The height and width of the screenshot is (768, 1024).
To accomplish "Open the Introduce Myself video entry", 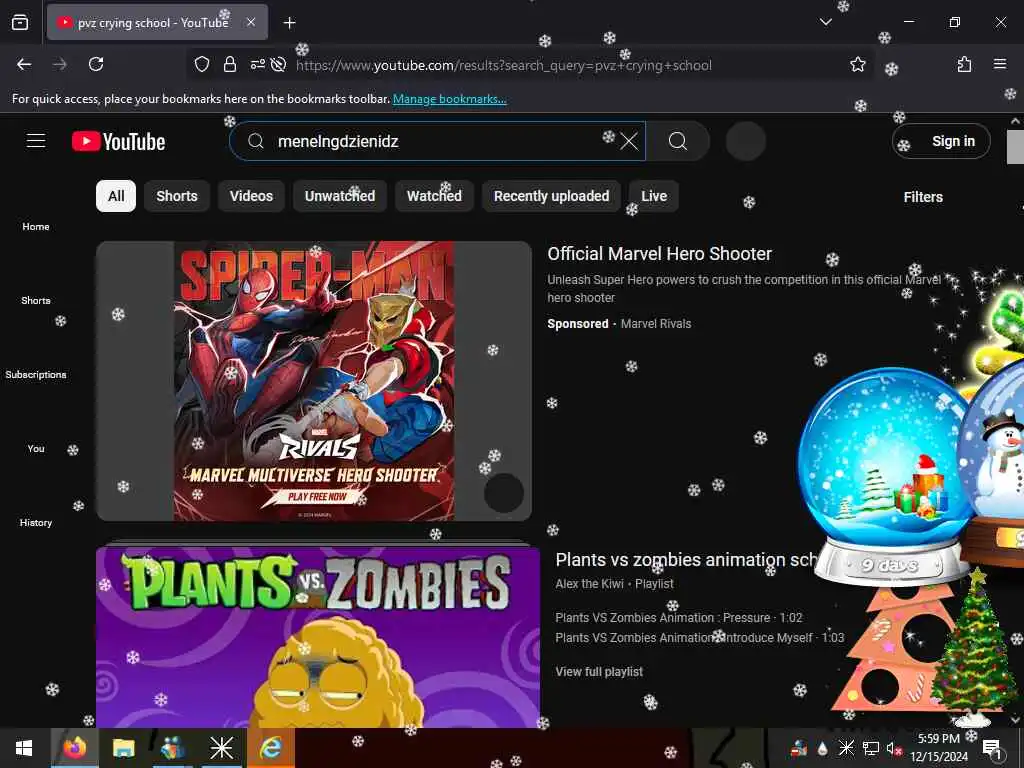I will pos(699,637).
